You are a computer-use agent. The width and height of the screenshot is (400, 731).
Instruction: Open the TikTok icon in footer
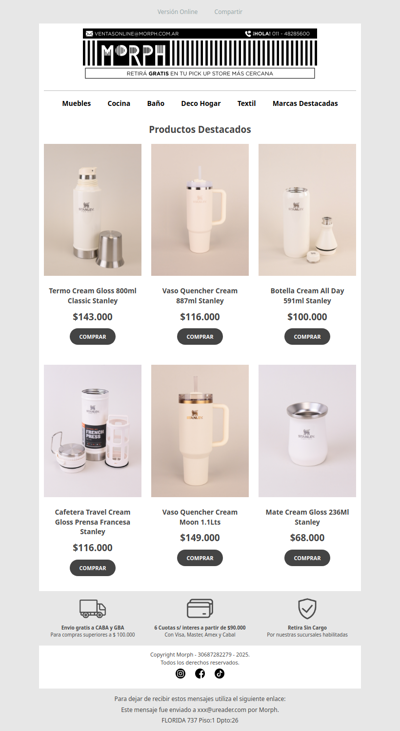click(220, 673)
